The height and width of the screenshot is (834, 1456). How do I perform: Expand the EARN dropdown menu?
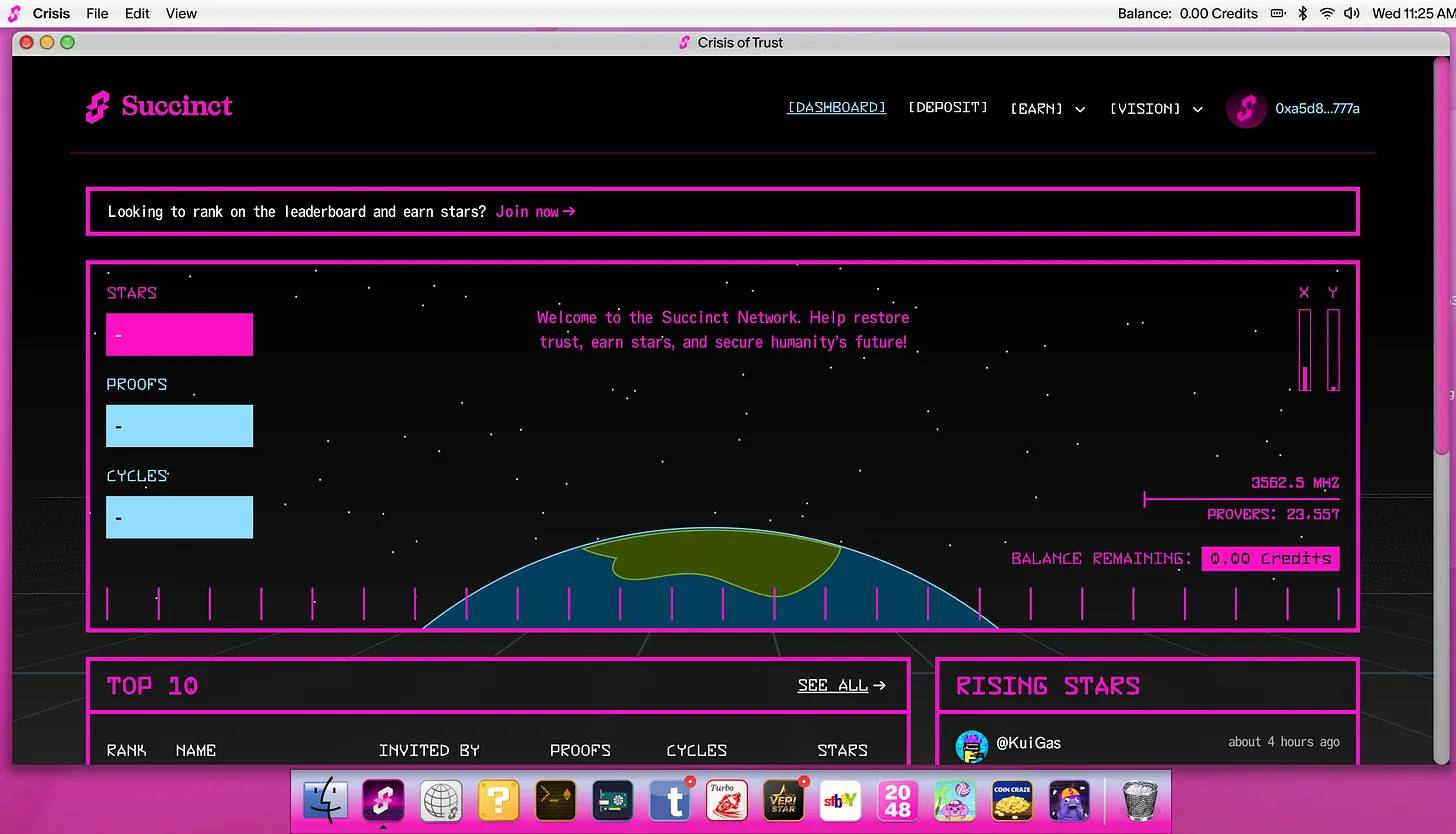coord(1047,109)
